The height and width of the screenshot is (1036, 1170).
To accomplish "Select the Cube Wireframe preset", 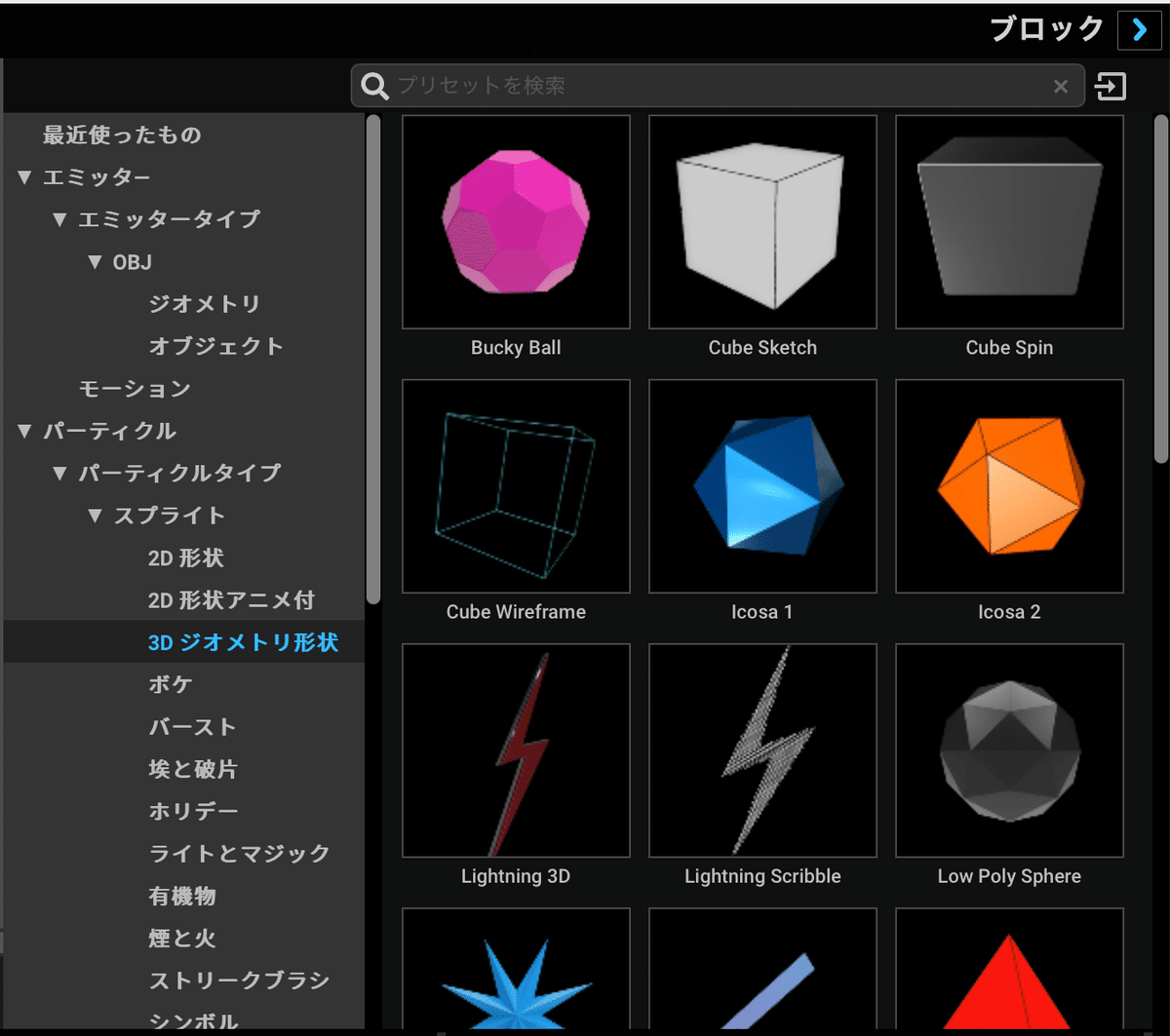I will [x=516, y=486].
